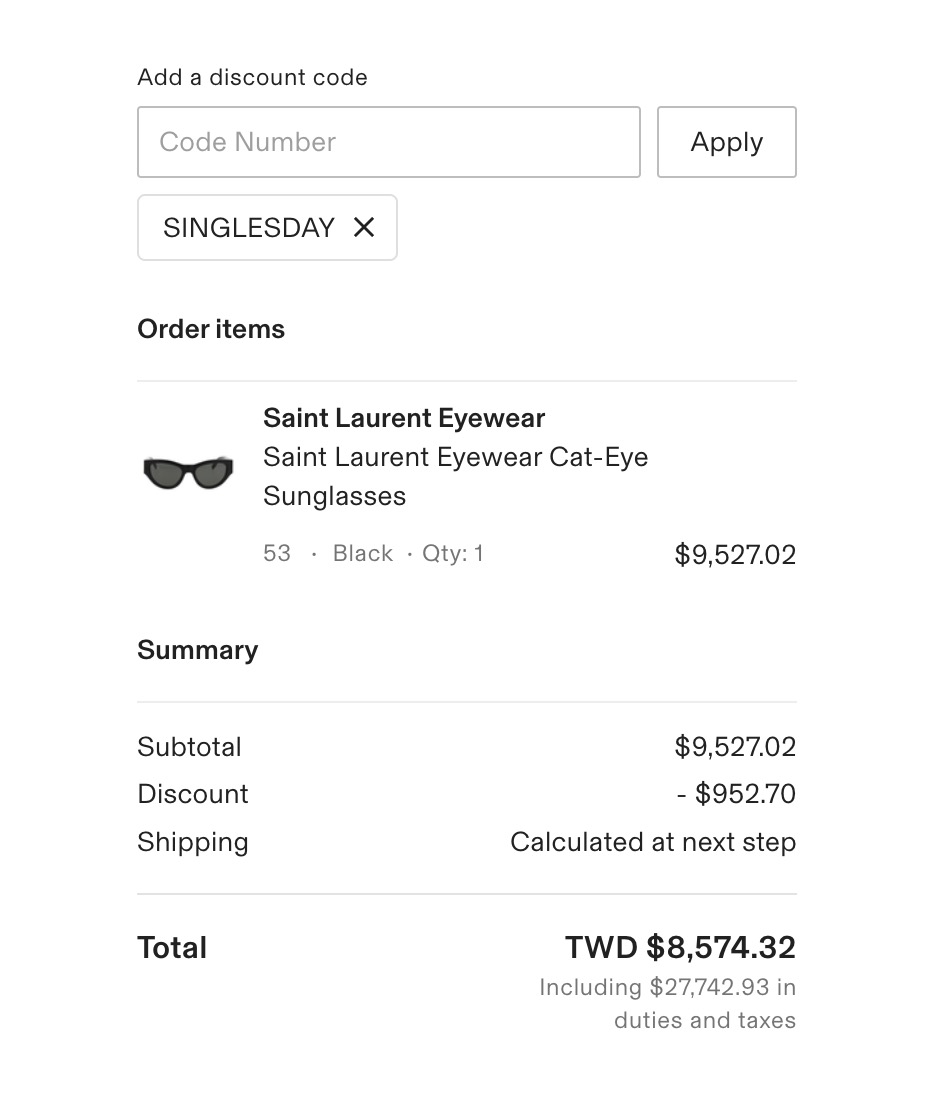The image size is (948, 1098).
Task: Click the Discount row label
Action: (193, 794)
